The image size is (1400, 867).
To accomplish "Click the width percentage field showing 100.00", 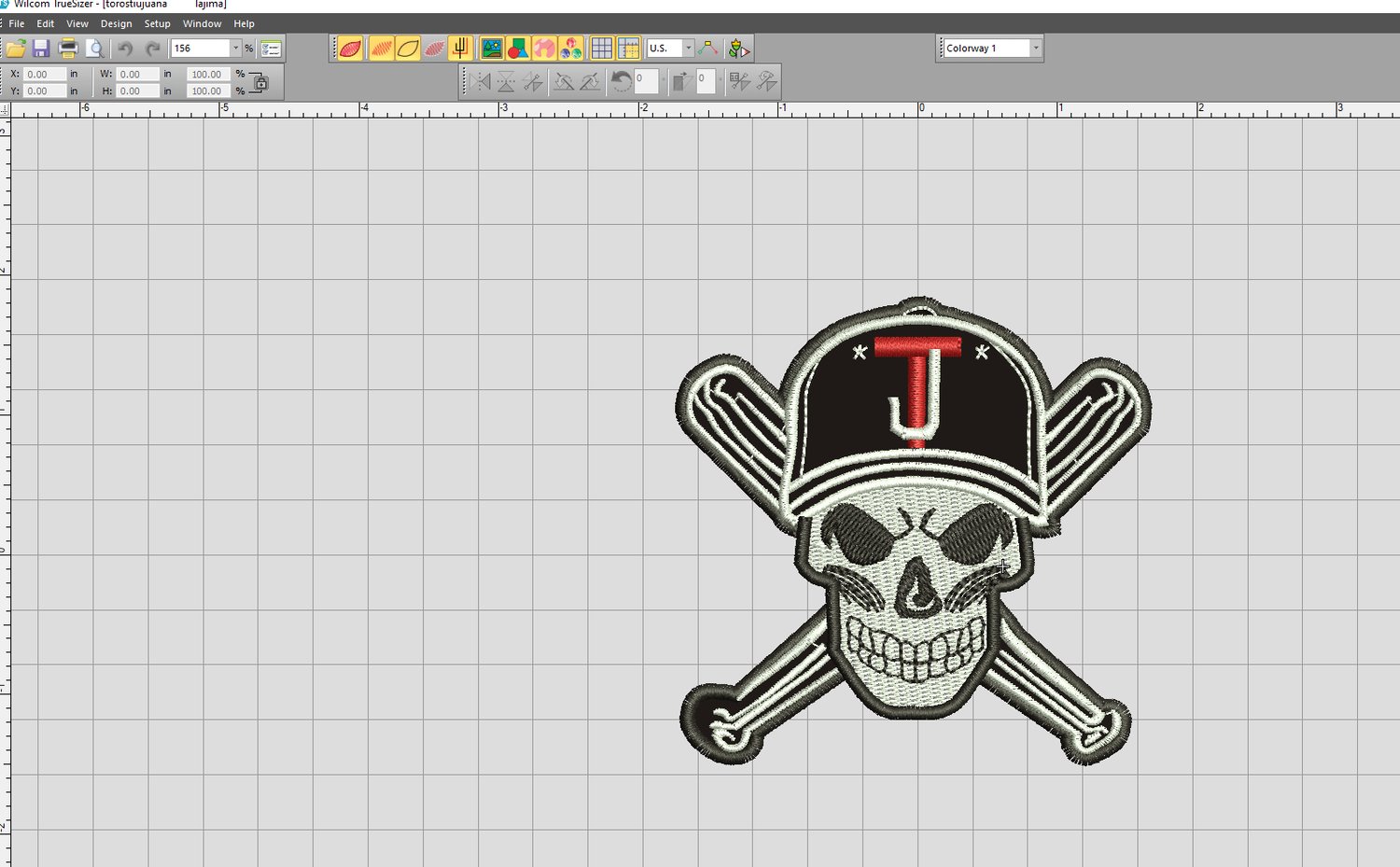I will pyautogui.click(x=208, y=74).
